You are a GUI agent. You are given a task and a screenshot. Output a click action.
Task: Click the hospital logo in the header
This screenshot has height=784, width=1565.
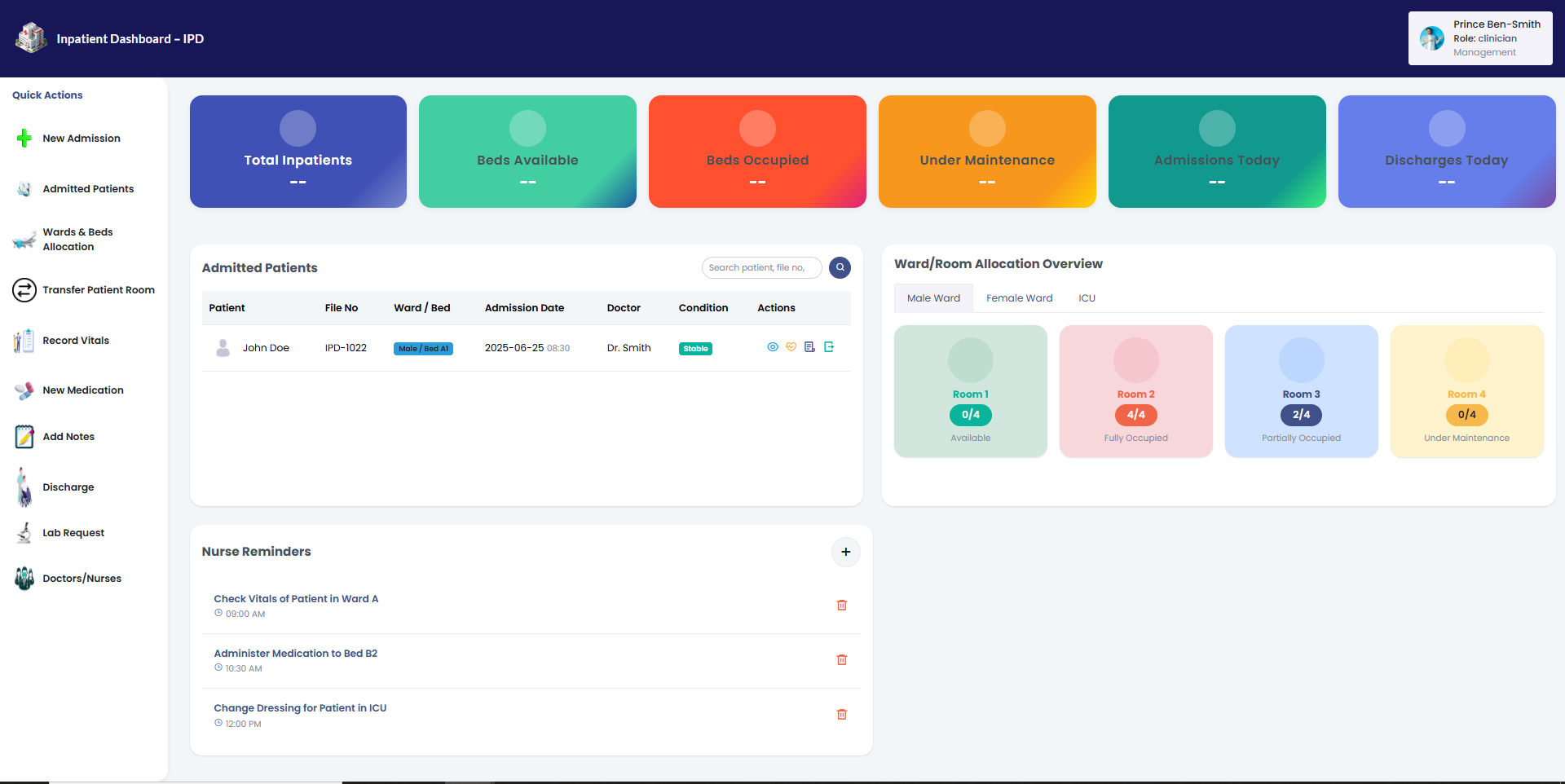coord(31,38)
